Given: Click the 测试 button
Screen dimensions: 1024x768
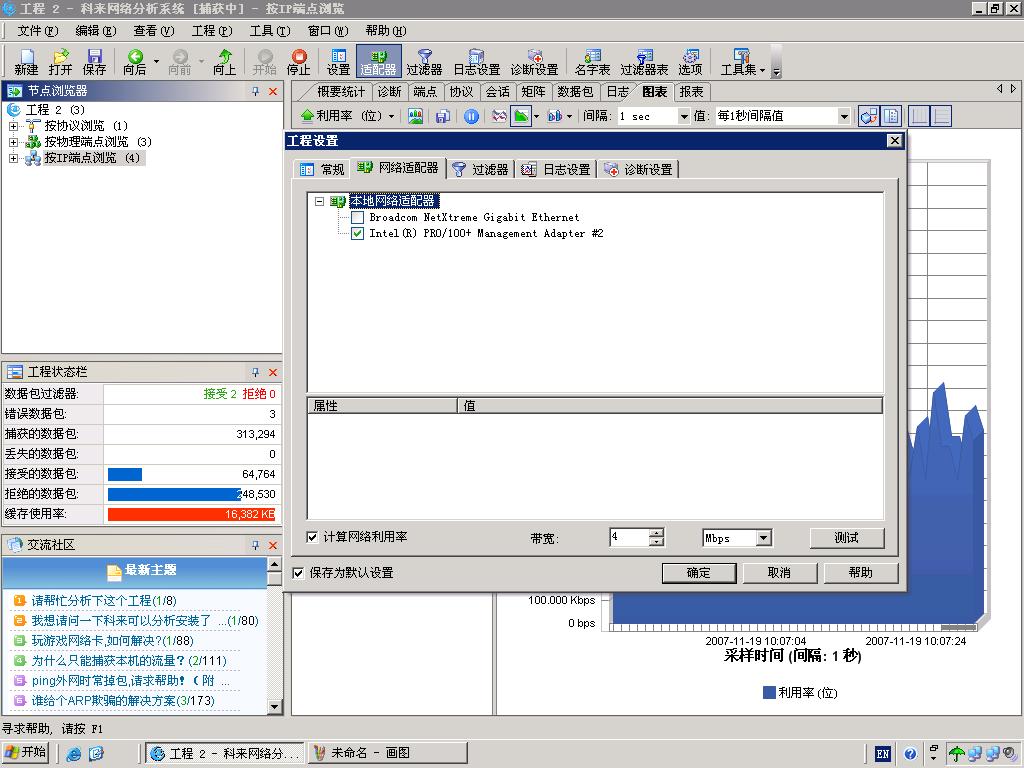Looking at the screenshot, I should point(846,538).
